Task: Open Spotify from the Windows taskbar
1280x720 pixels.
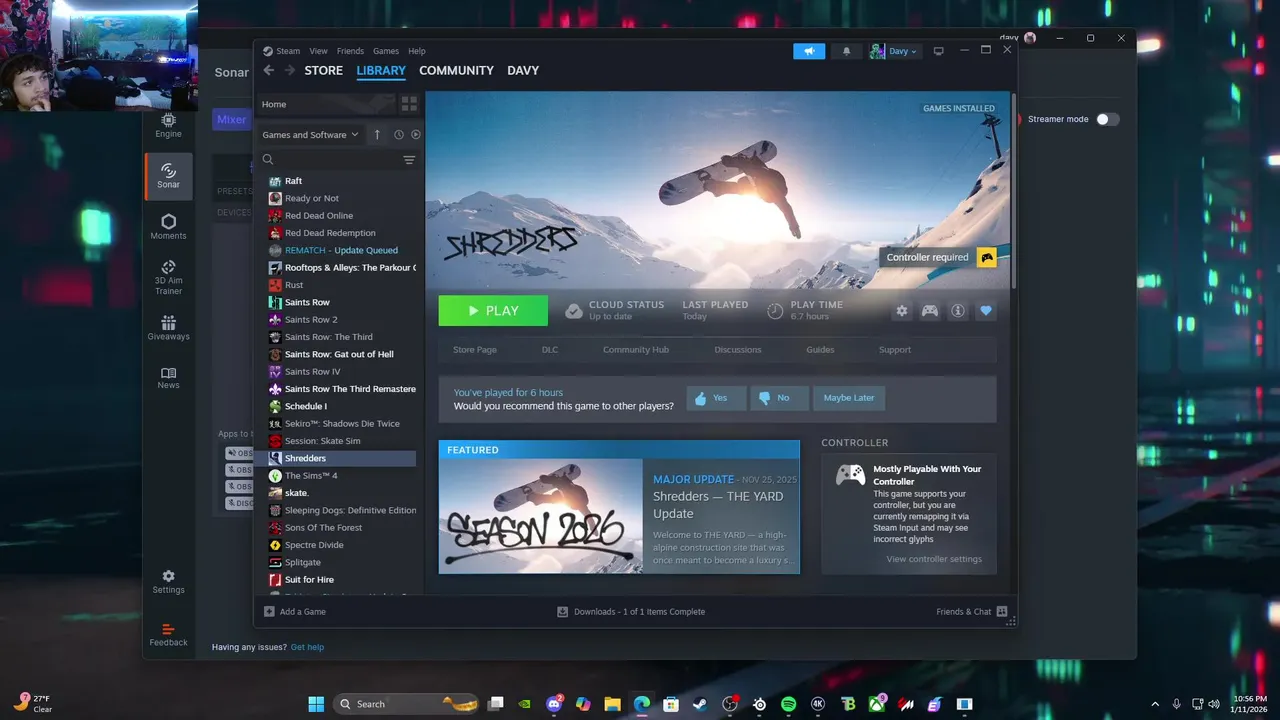Action: tap(788, 704)
